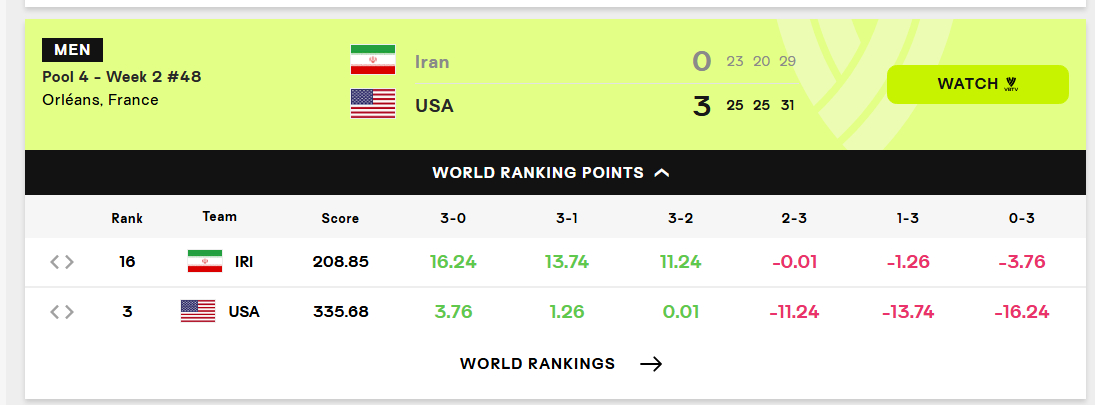This screenshot has height=405, width=1095.
Task: Open Iran team name in scoreboard
Action: [x=432, y=62]
